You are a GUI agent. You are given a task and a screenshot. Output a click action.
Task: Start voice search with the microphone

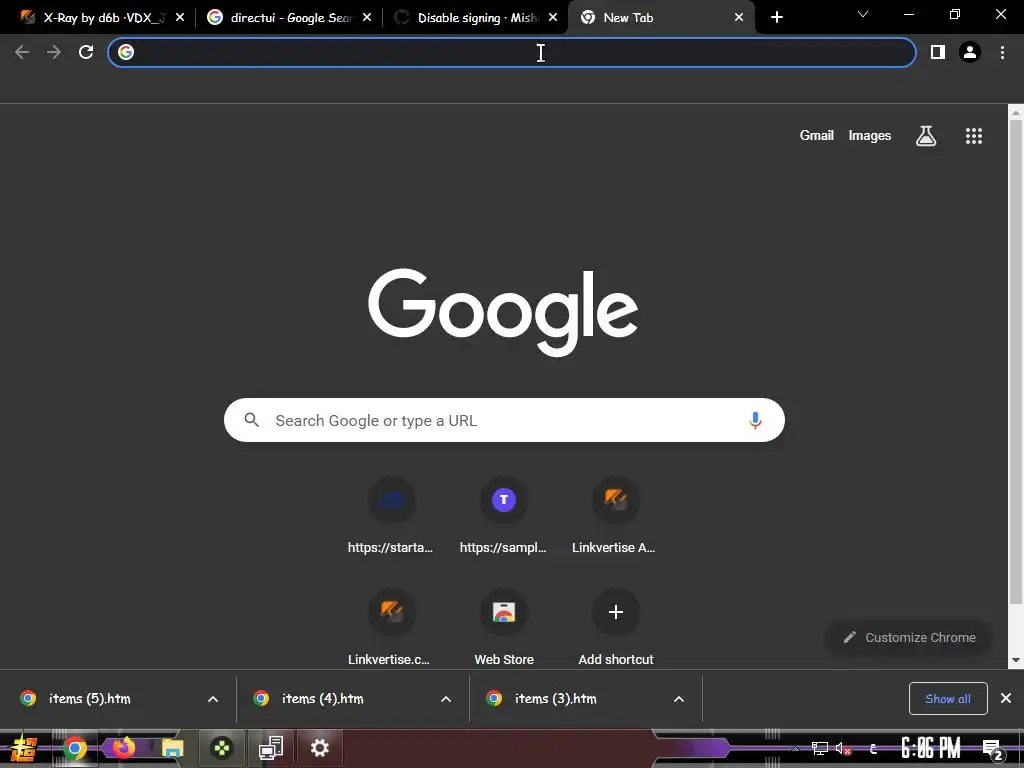[755, 420]
